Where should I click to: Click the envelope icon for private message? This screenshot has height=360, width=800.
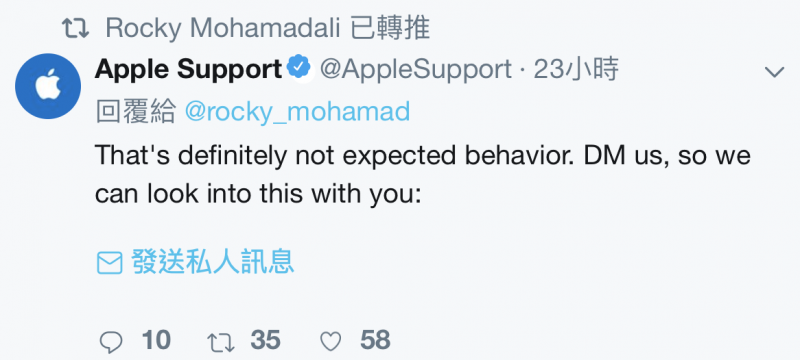click(x=109, y=263)
